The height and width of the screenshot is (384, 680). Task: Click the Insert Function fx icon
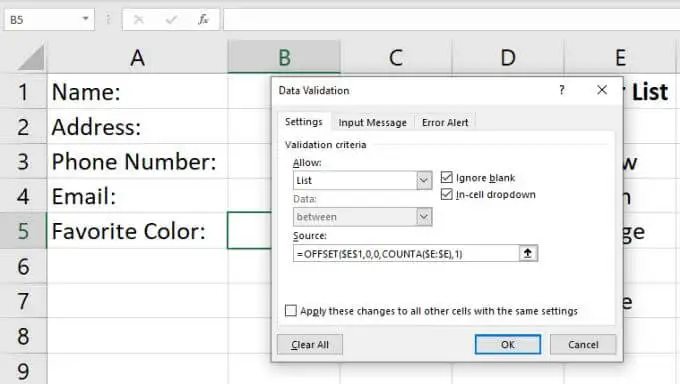[x=203, y=20]
